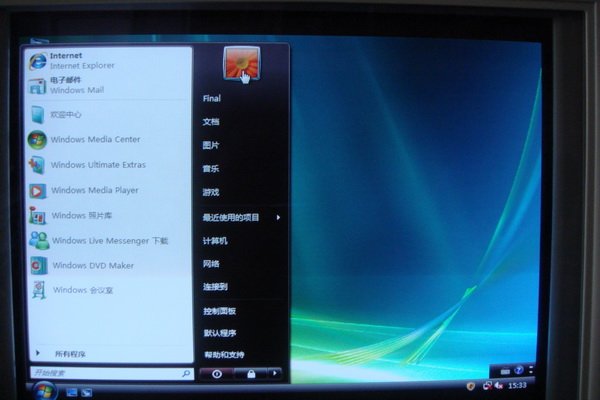Image resolution: width=600 pixels, height=400 pixels.
Task: Open 帮助和支持 help and support
Action: (224, 354)
